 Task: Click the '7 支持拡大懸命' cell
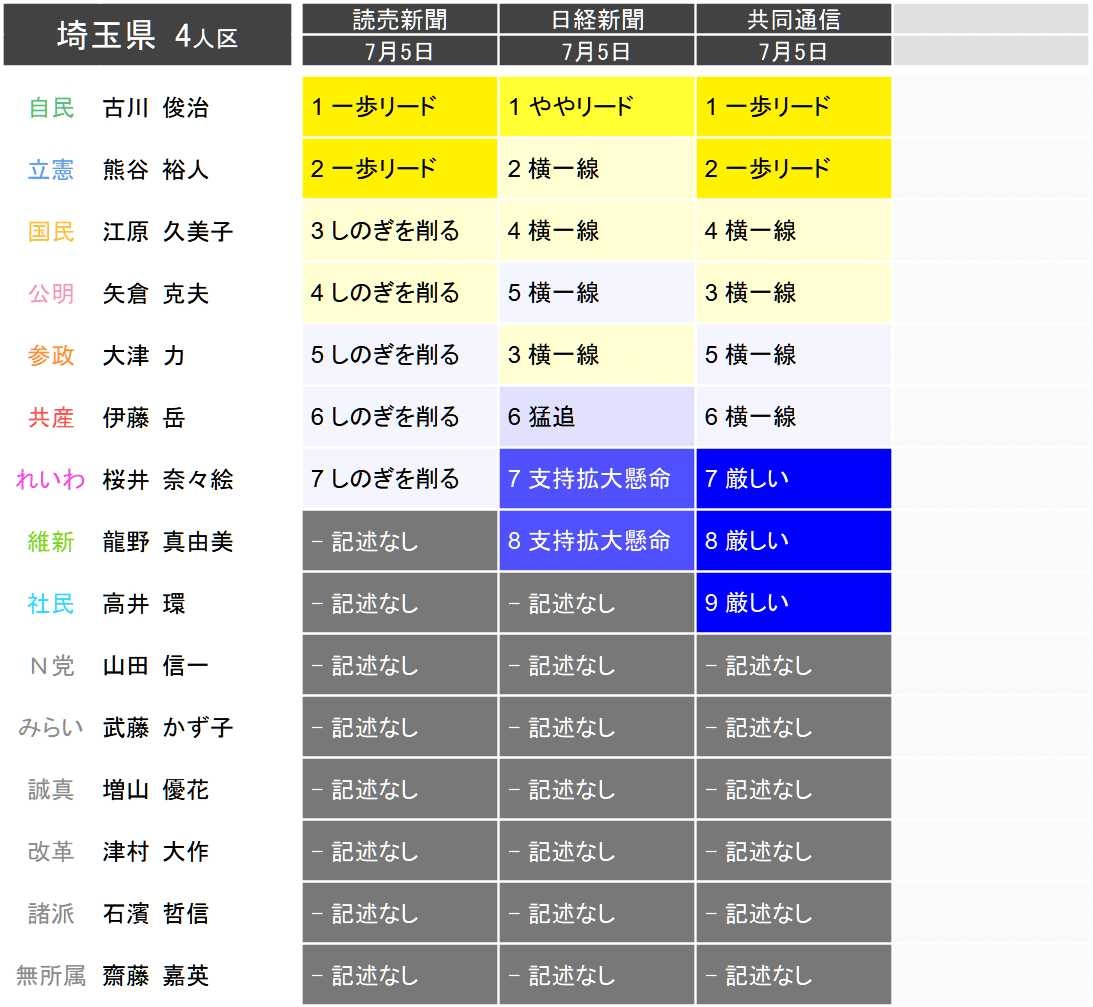(x=597, y=479)
